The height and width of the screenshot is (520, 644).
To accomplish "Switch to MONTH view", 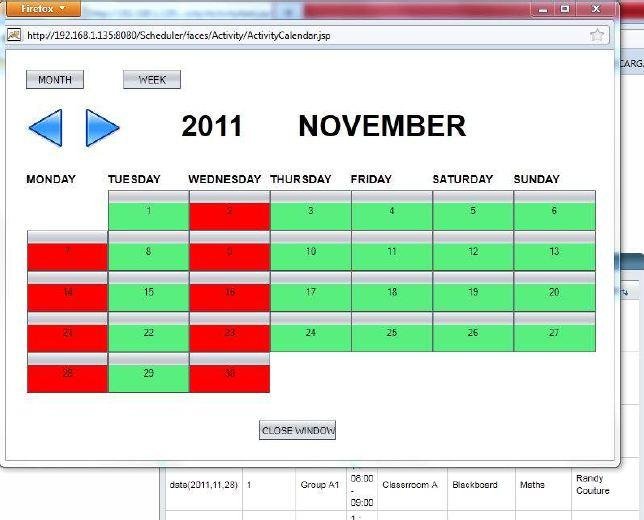I will pos(55,79).
